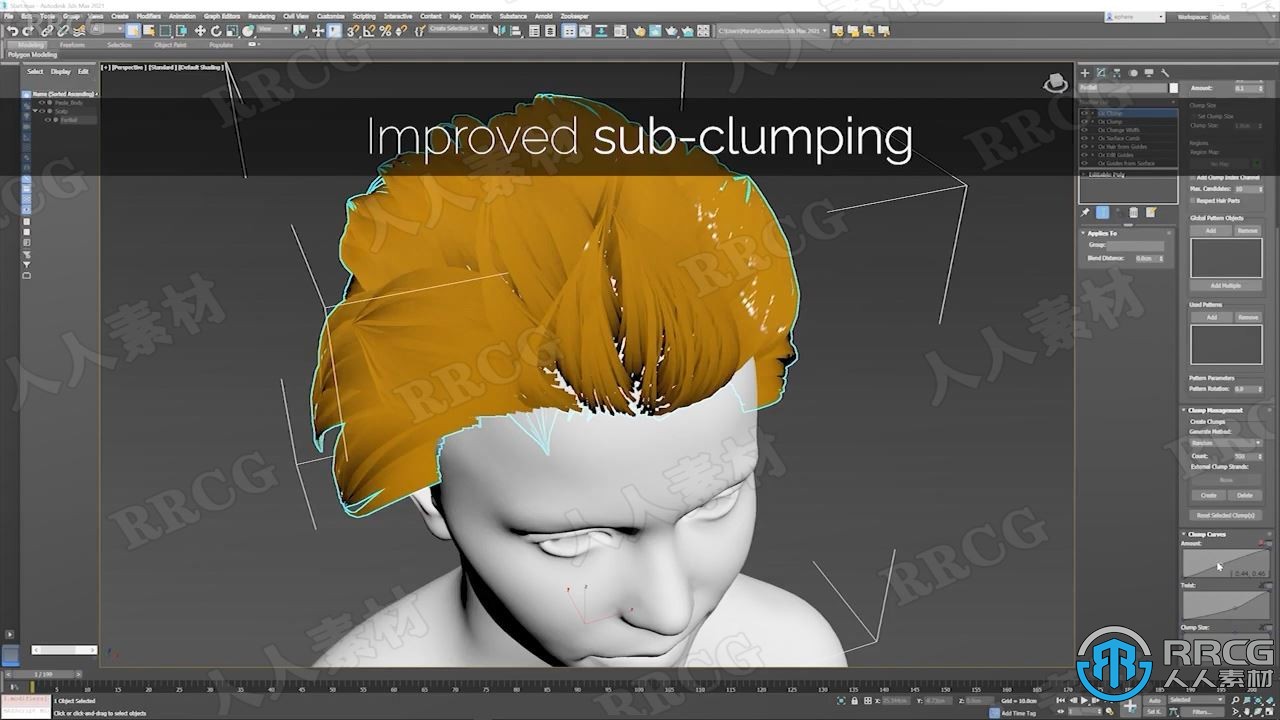The height and width of the screenshot is (720, 1280).
Task: Open the Create Selection Set dropdown
Action: click(457, 31)
